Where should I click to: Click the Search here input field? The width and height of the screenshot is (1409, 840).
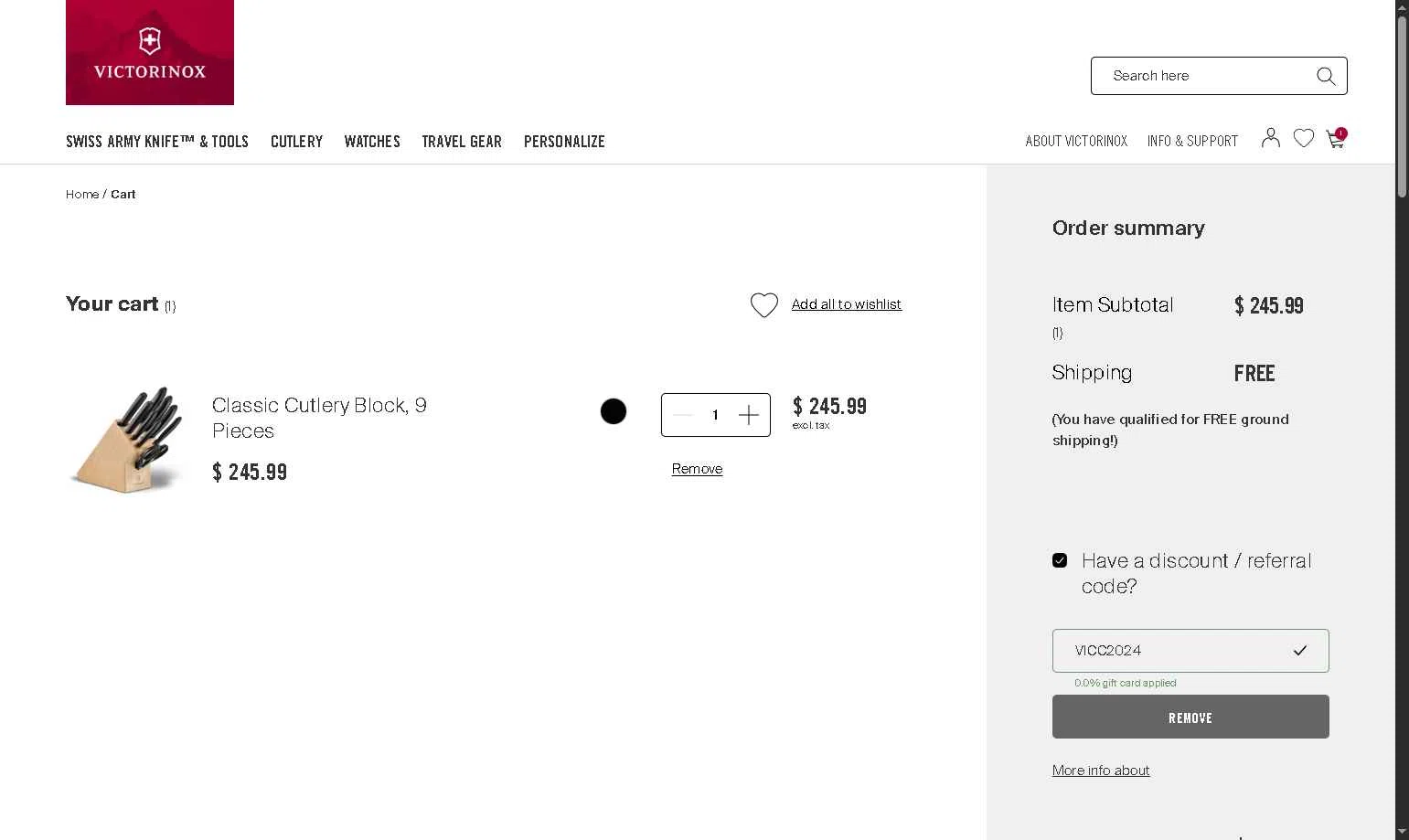1218,76
